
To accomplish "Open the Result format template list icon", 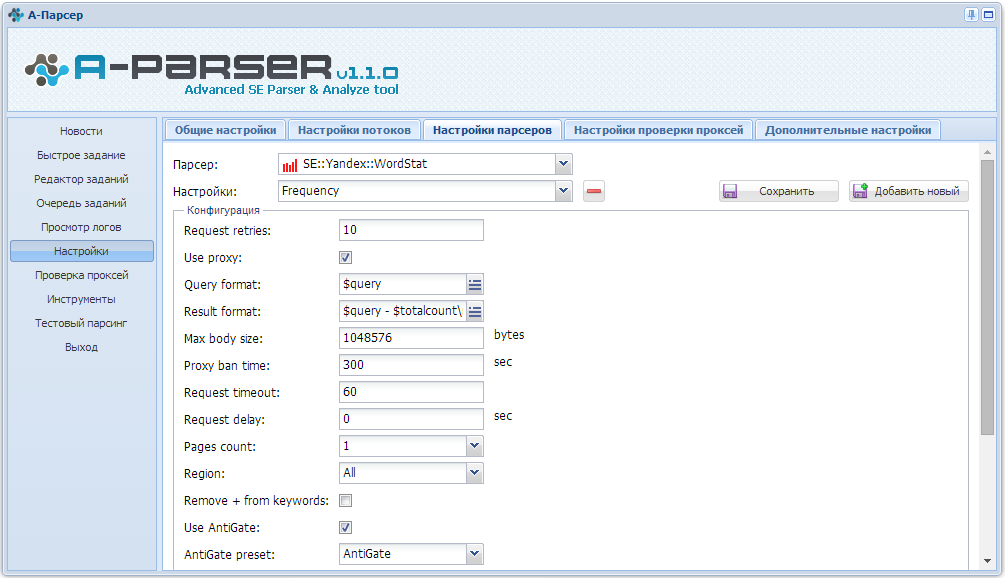I will point(475,311).
